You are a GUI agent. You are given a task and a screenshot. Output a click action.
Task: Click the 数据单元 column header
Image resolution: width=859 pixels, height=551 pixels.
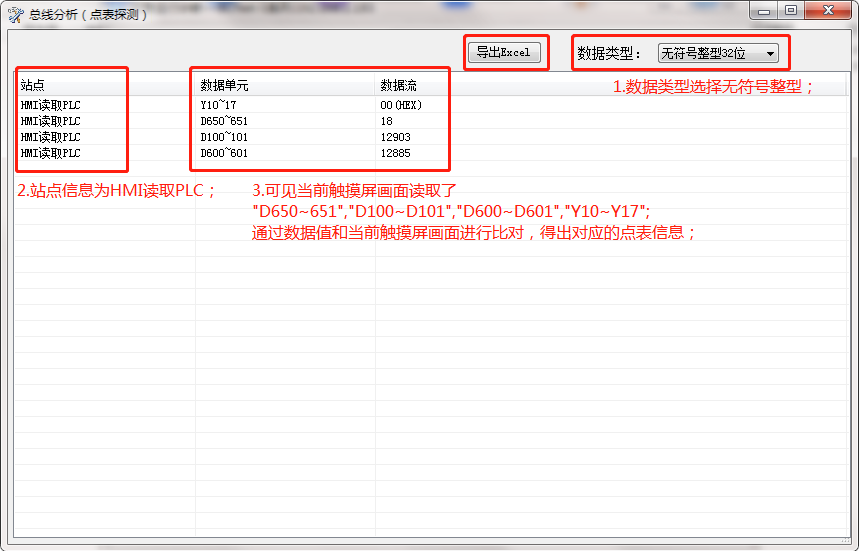[224, 86]
